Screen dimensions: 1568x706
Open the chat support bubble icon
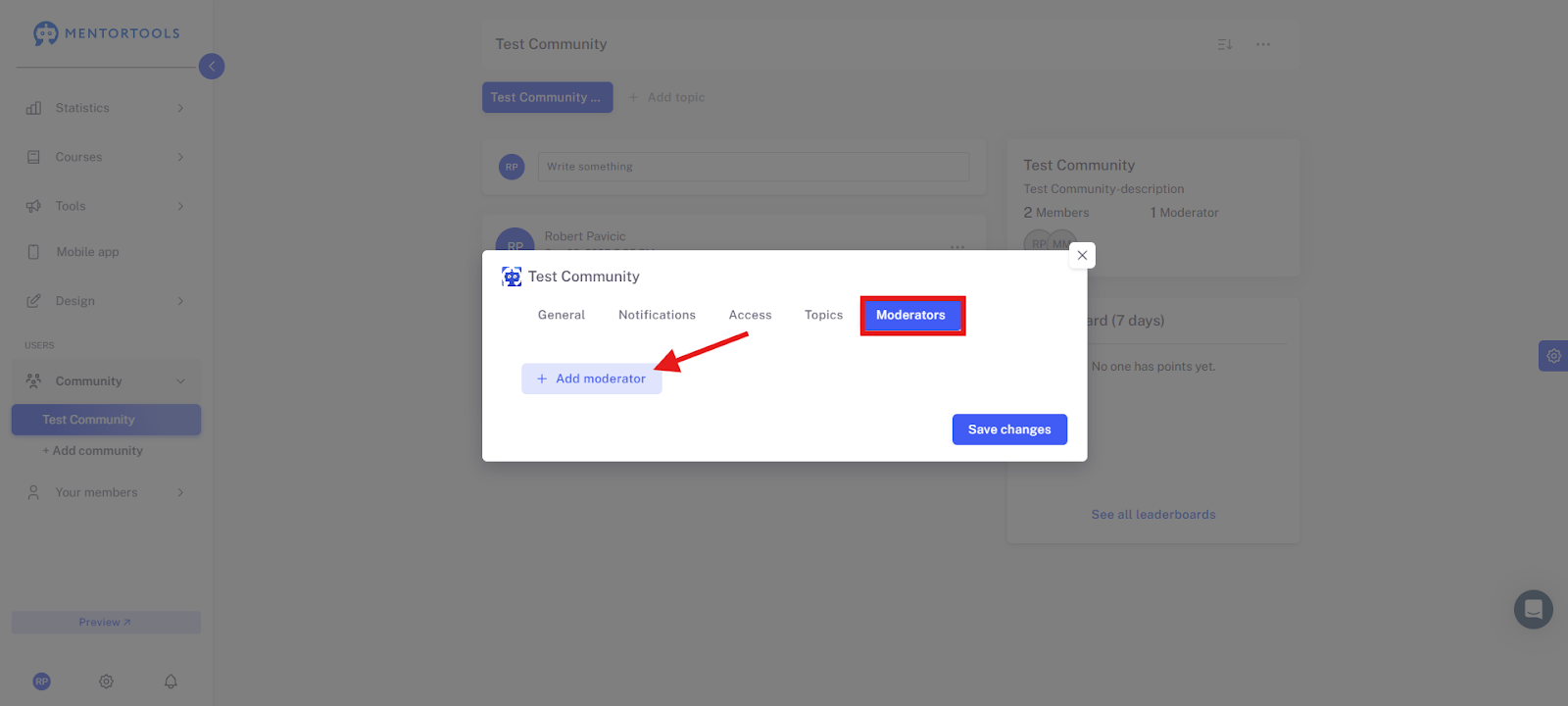[1534, 609]
